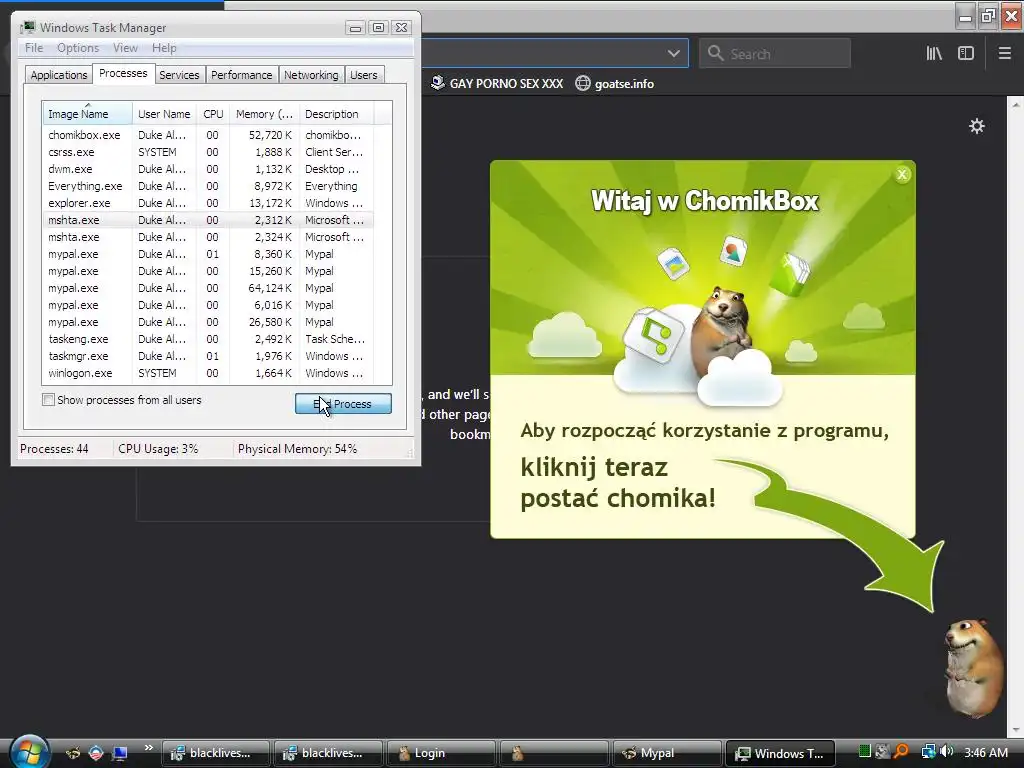The width and height of the screenshot is (1024, 768).
Task: Open the goatse.info bookmark
Action: point(615,84)
